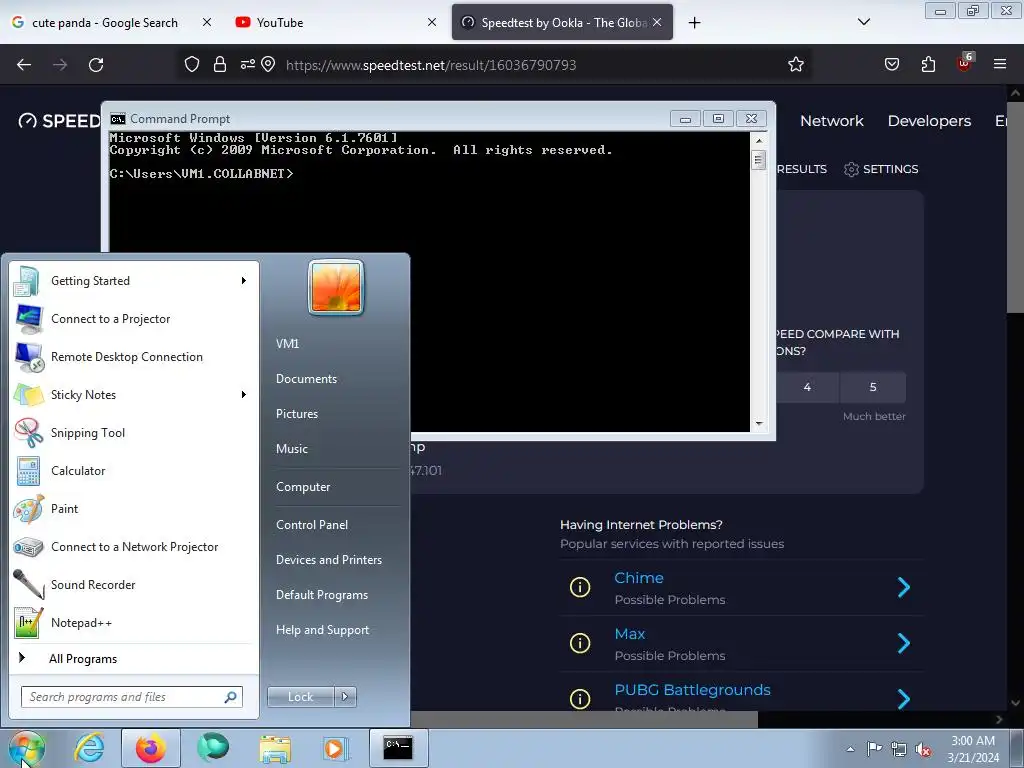
Task: Expand Getting Started submenu arrow
Action: pos(244,281)
